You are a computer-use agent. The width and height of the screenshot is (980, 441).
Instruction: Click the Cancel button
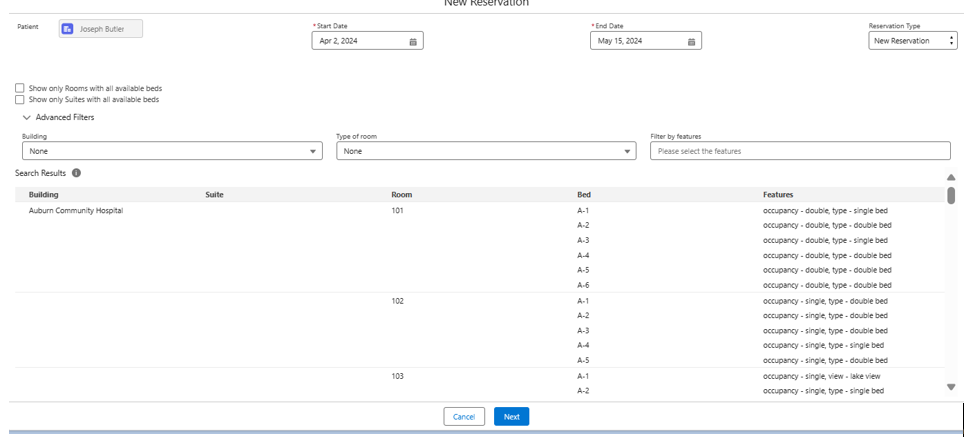point(464,416)
